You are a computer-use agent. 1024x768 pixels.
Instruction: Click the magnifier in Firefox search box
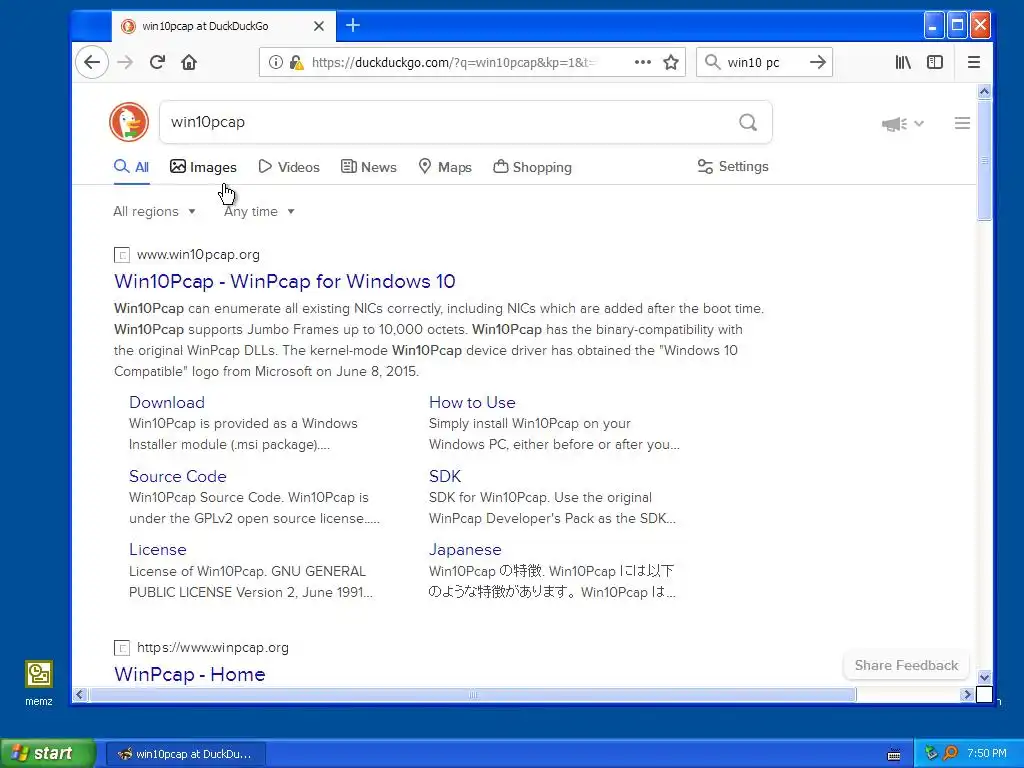712,62
